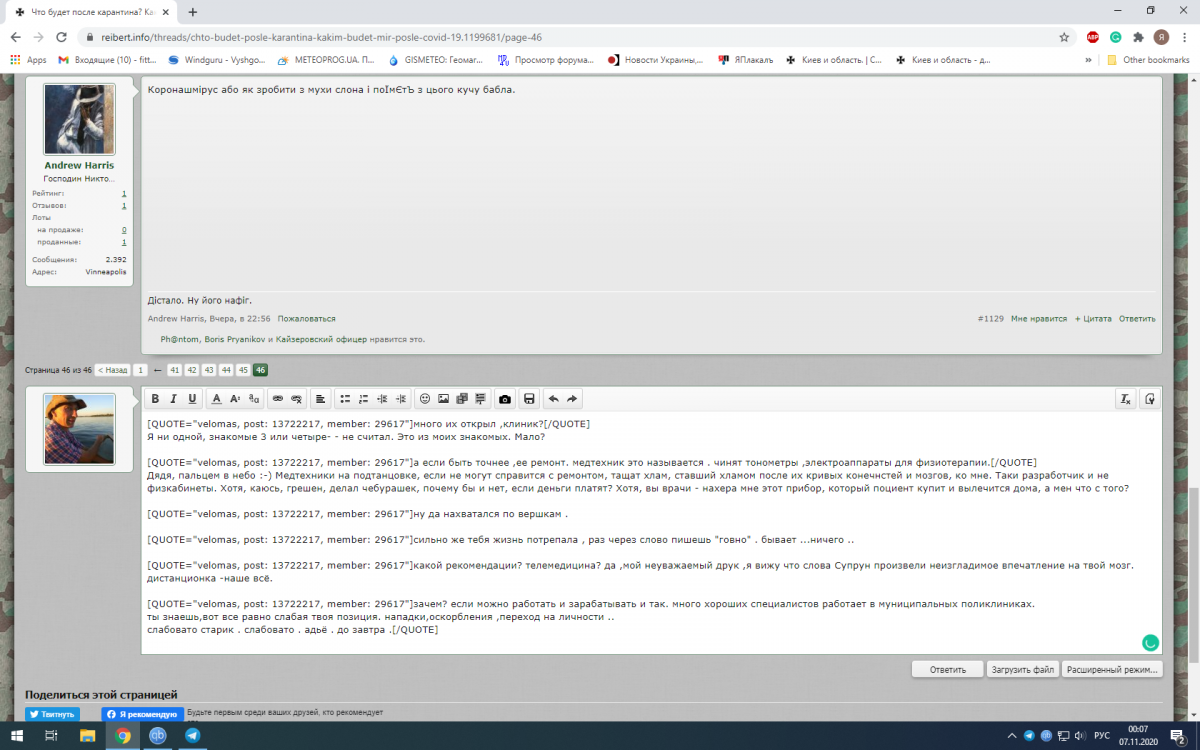Increase indent of selected text

pyautogui.click(x=401, y=399)
